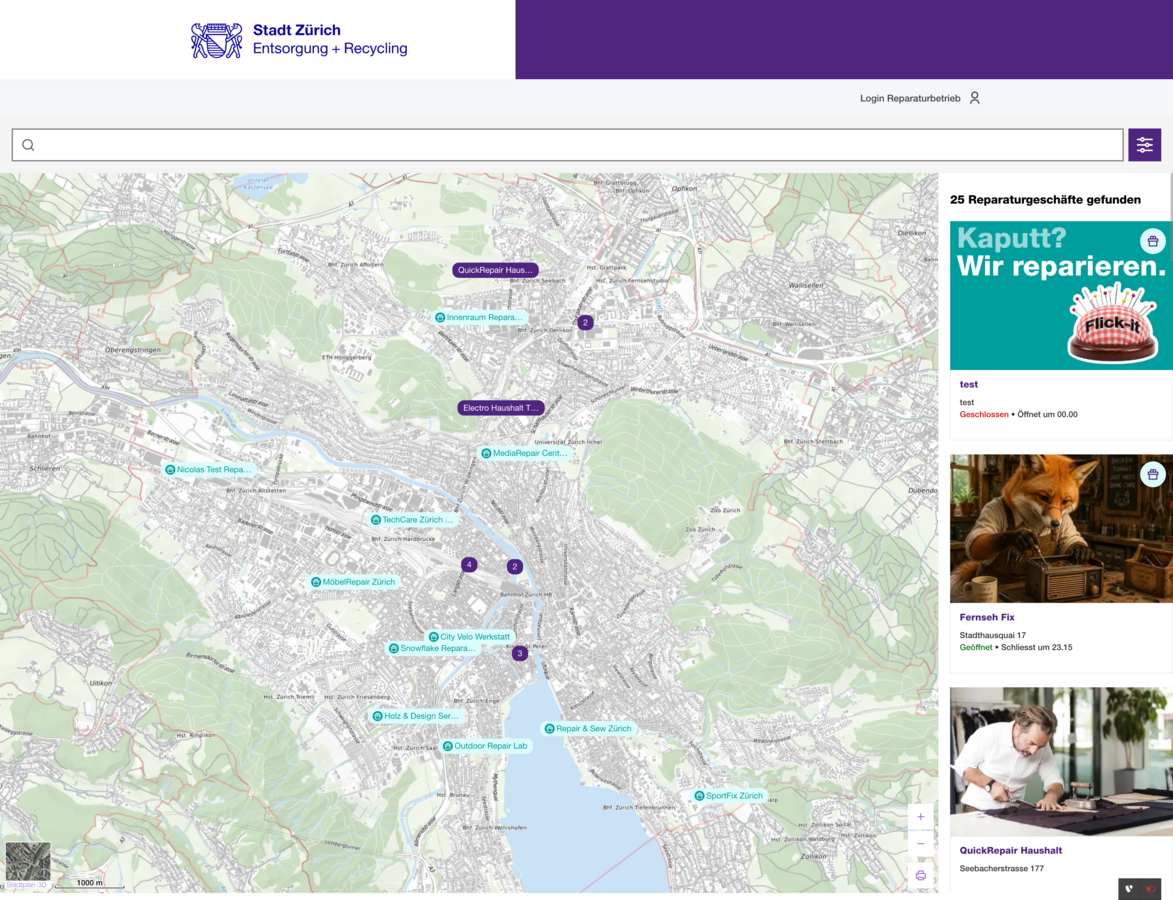
Task: Open the filter settings button
Action: click(x=1144, y=144)
